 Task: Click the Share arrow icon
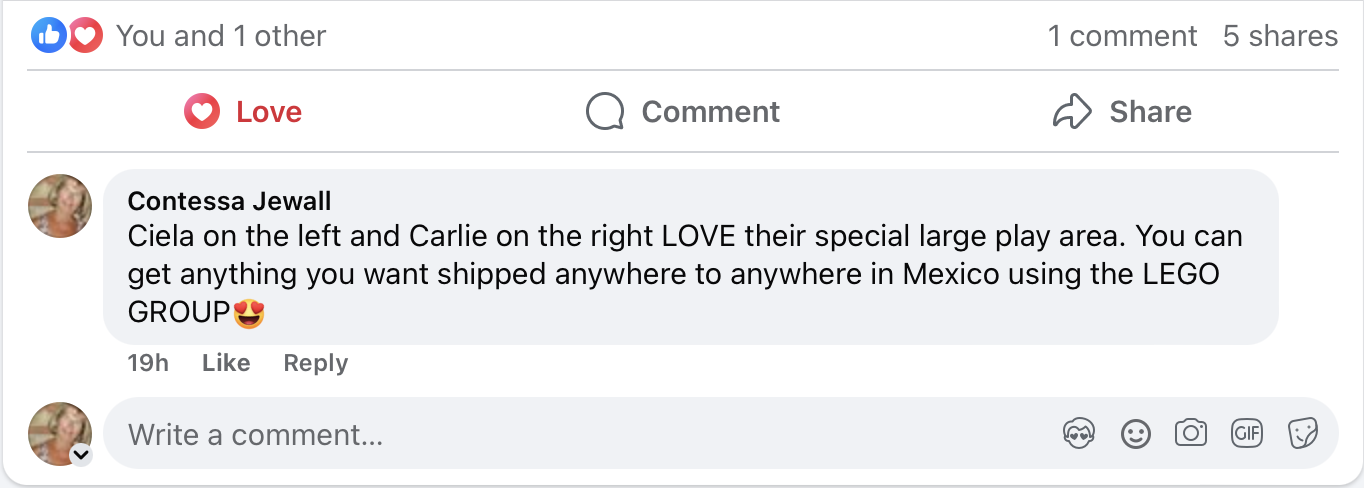tap(1071, 112)
